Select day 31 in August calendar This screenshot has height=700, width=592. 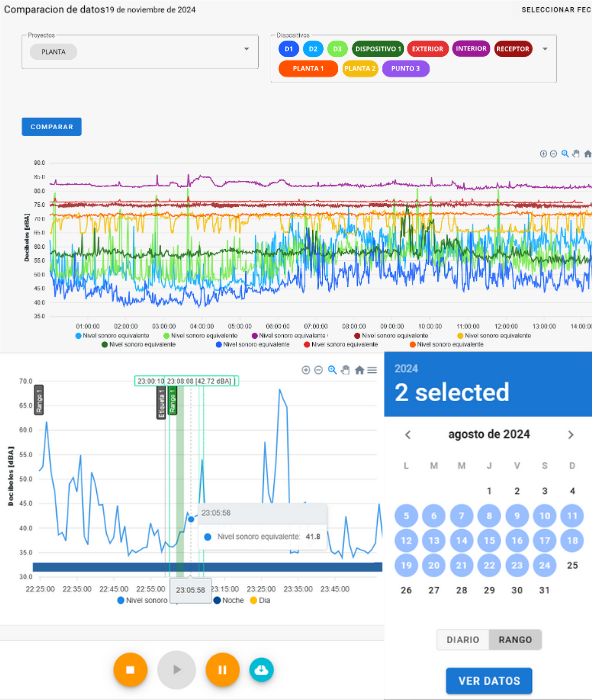pyautogui.click(x=545, y=590)
